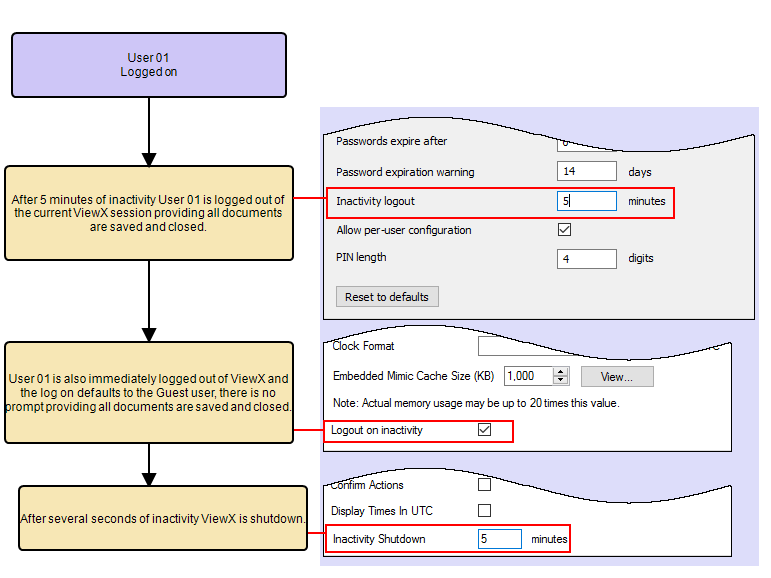Click the Reset to defaults button
The width and height of the screenshot is (771, 578).
pyautogui.click(x=387, y=297)
